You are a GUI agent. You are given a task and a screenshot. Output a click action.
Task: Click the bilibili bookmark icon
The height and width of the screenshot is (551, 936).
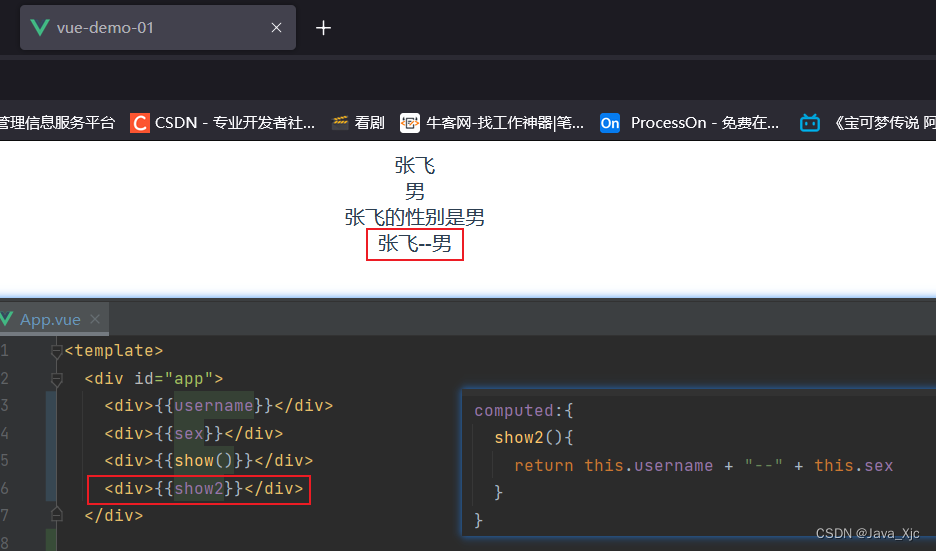coord(809,123)
